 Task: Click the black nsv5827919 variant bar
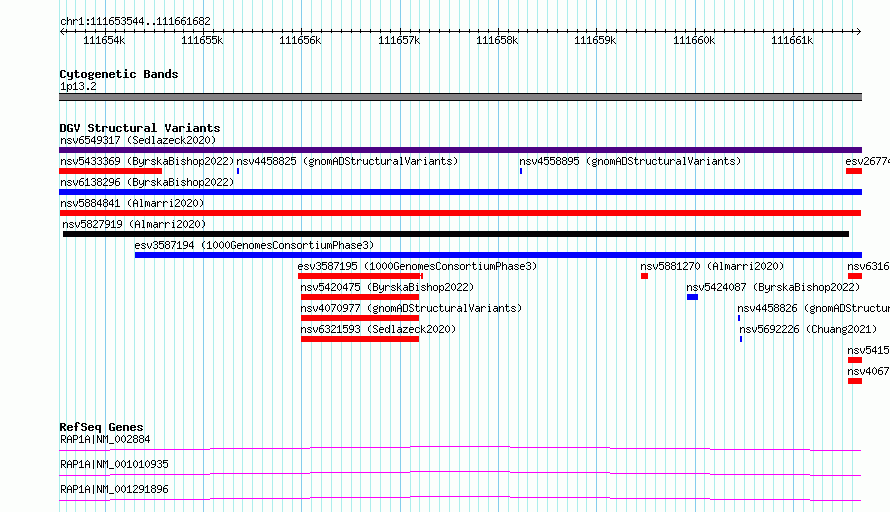(456, 234)
